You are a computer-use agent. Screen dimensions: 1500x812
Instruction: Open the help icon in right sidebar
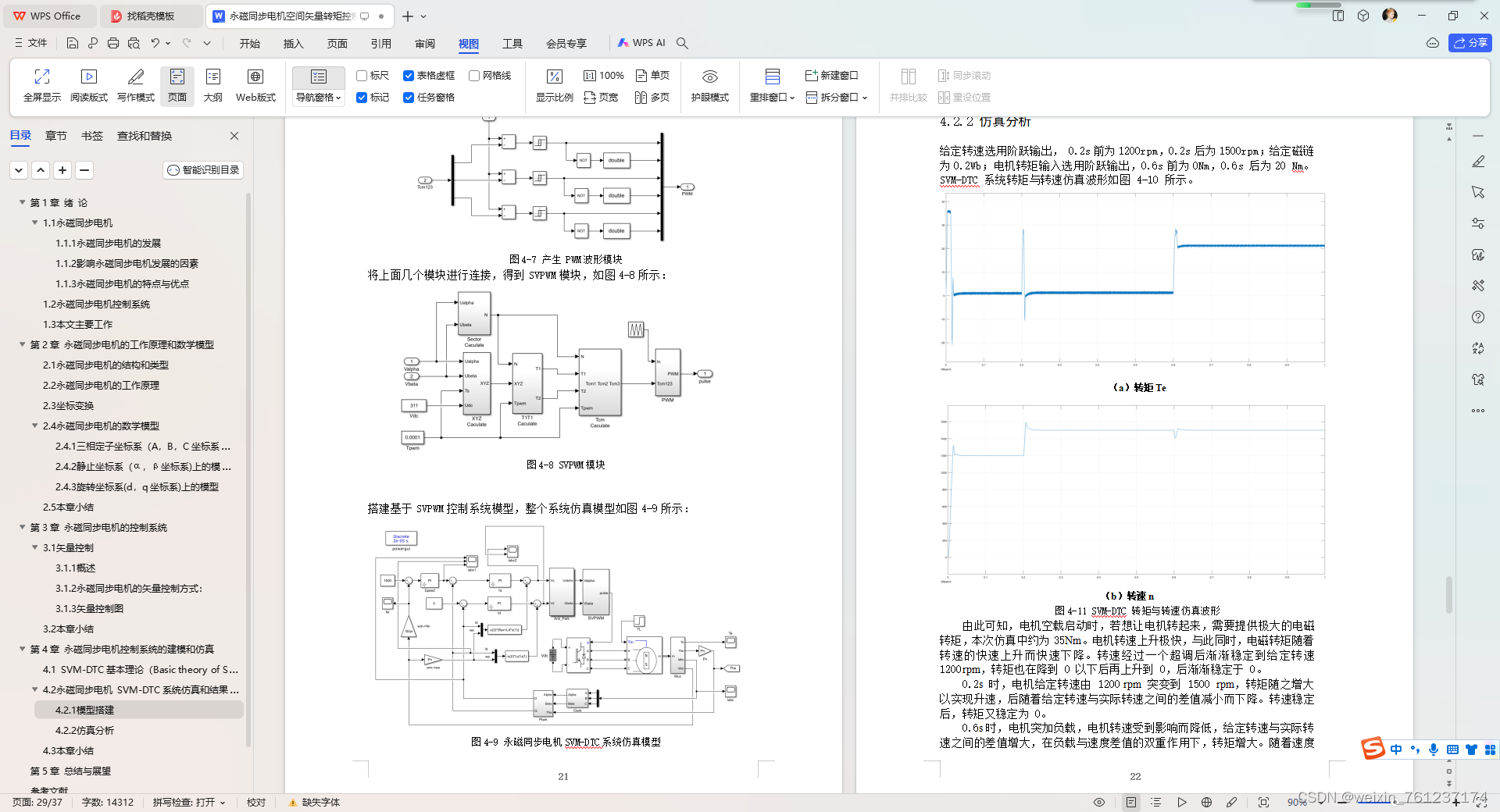(1478, 317)
